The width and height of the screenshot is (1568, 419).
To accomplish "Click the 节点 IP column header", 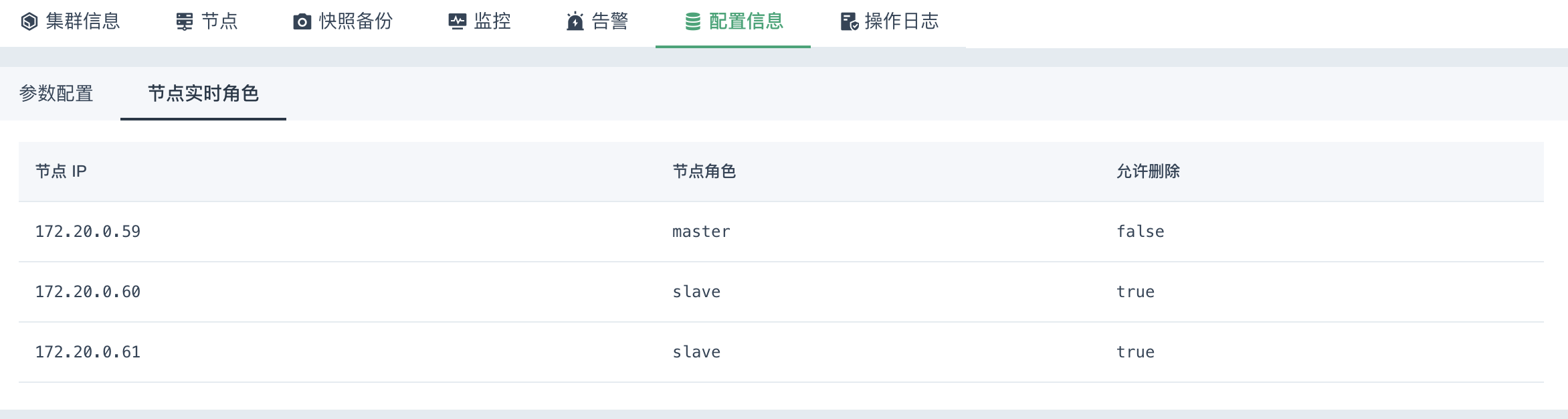I will [61, 171].
